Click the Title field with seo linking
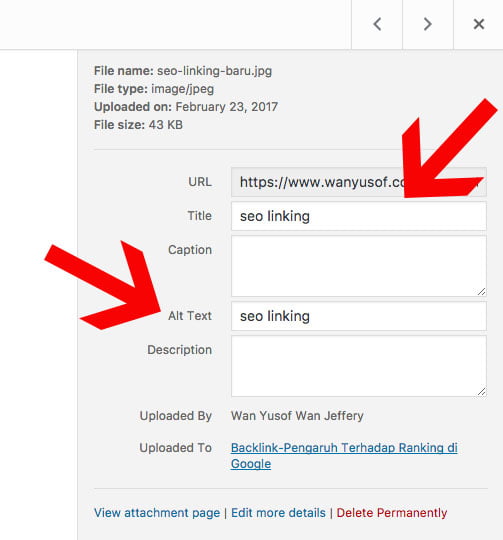This screenshot has height=540, width=503. point(359,216)
